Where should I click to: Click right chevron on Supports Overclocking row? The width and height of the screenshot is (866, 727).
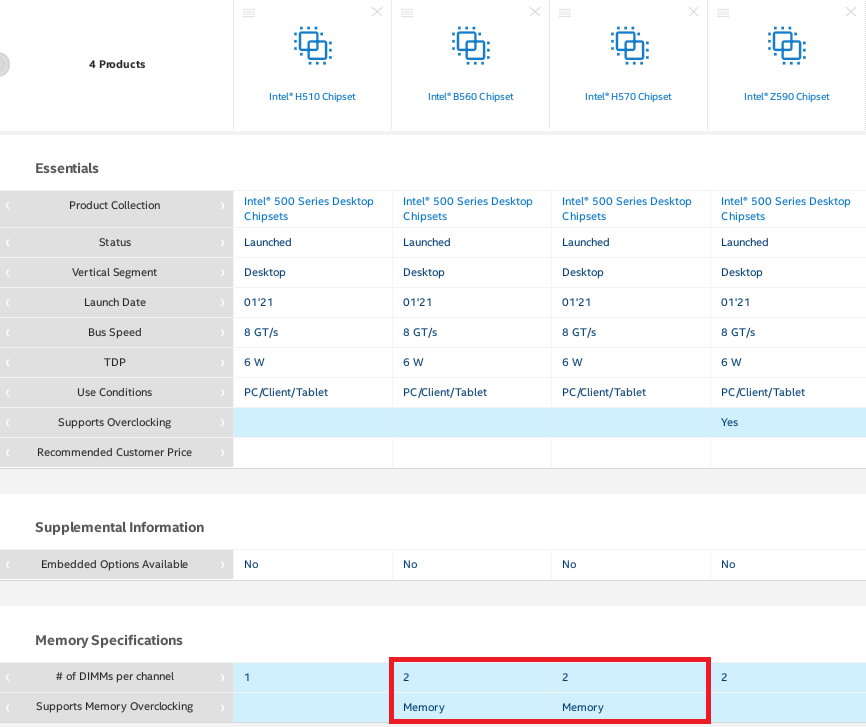click(x=223, y=423)
